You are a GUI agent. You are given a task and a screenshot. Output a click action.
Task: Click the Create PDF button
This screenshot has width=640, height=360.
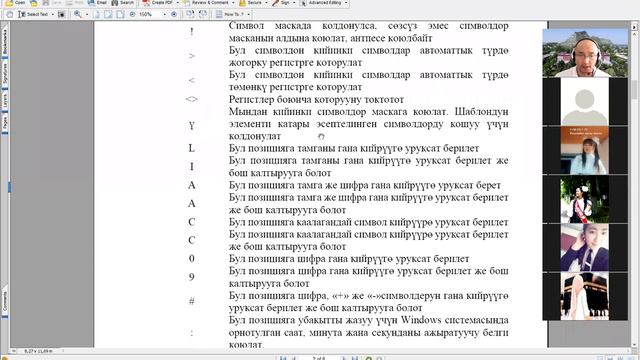pyautogui.click(x=158, y=2)
